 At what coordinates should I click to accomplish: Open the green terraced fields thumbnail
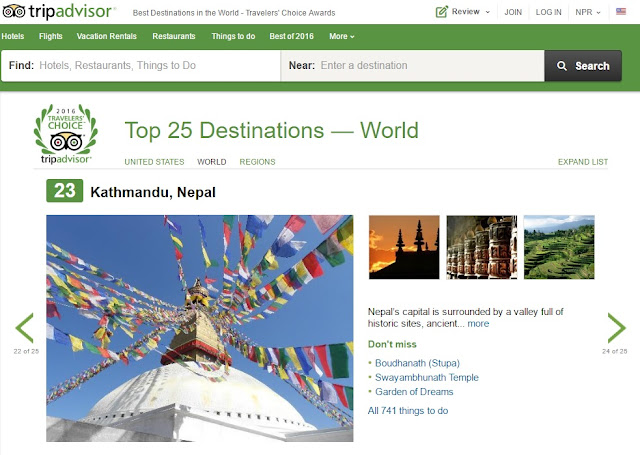tap(559, 247)
